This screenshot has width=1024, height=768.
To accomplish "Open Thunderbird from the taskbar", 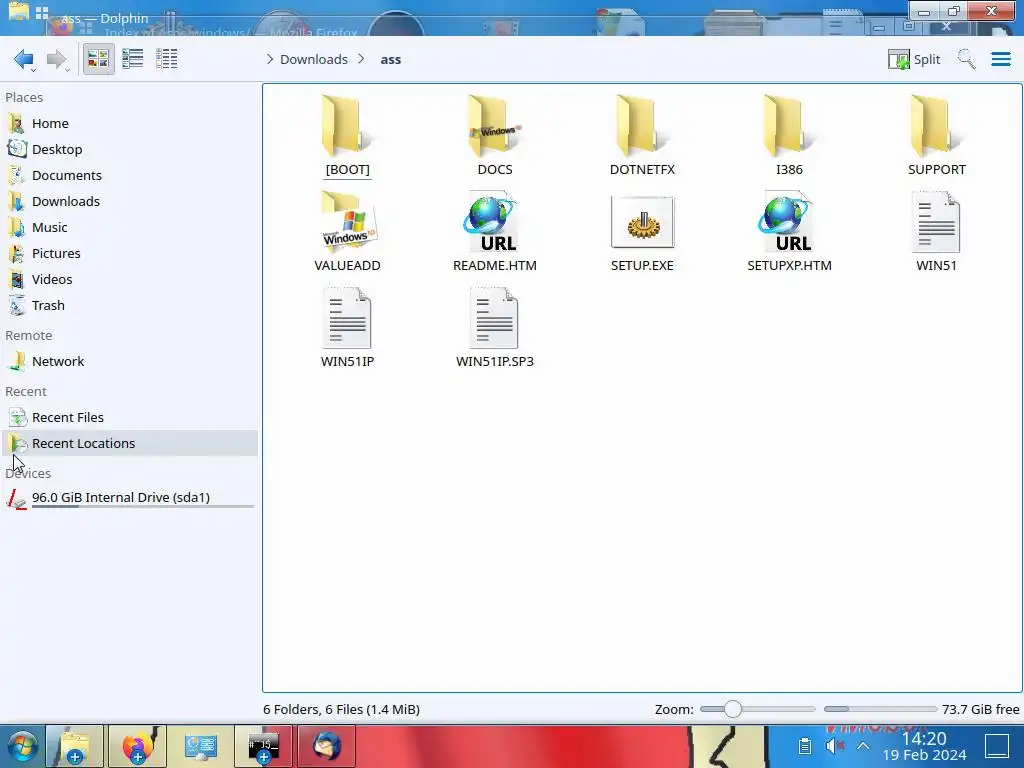I will (x=327, y=746).
